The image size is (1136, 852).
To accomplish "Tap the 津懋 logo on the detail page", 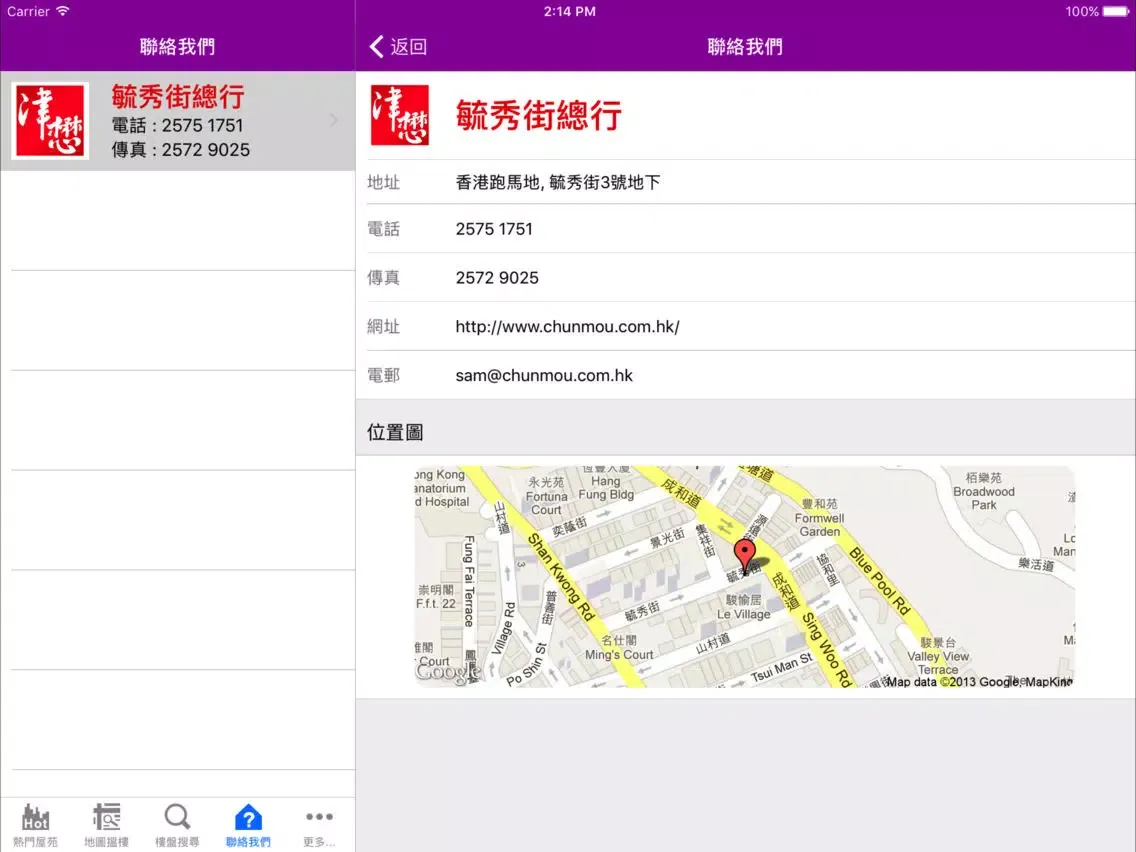I will point(400,117).
